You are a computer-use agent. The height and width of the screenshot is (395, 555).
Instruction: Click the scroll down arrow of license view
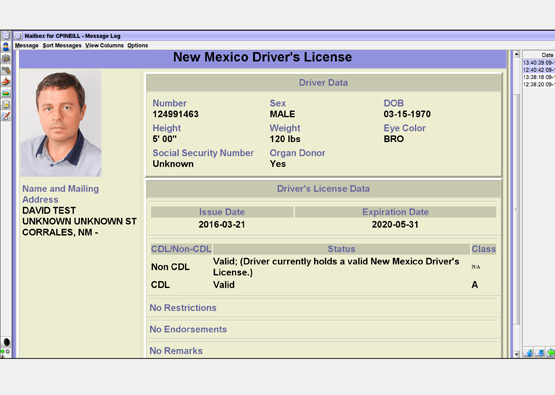click(x=516, y=354)
